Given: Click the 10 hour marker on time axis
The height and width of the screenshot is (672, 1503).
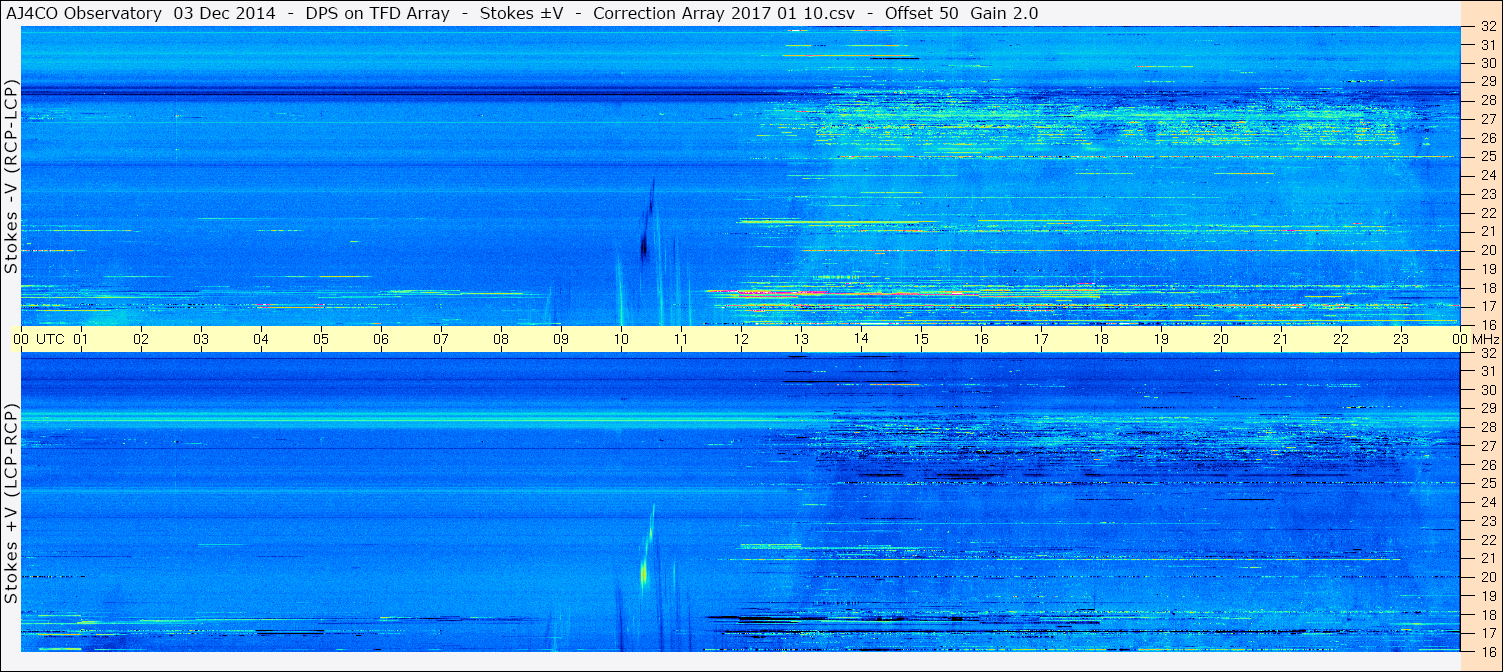Looking at the screenshot, I should tap(621, 339).
